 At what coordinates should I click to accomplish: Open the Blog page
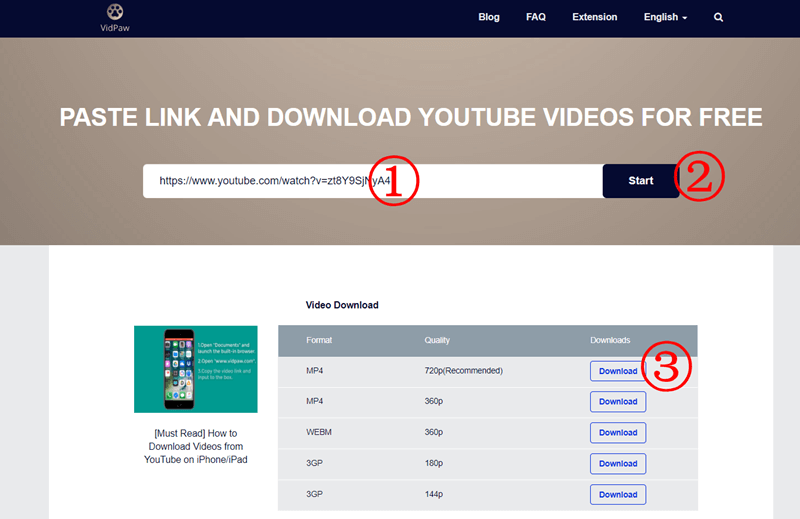pyautogui.click(x=489, y=17)
